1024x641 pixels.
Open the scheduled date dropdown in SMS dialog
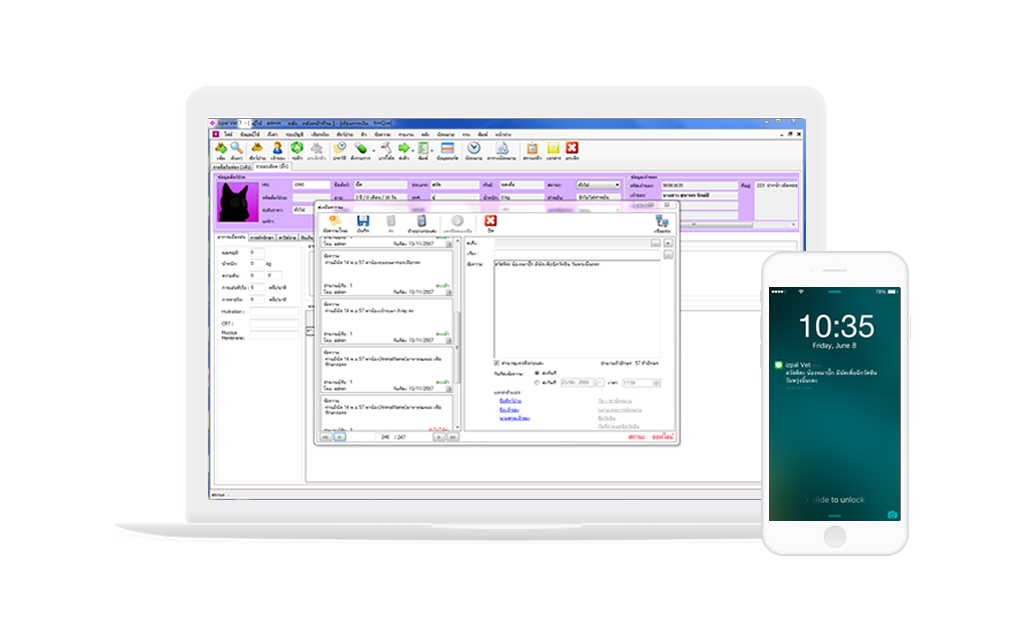point(600,383)
